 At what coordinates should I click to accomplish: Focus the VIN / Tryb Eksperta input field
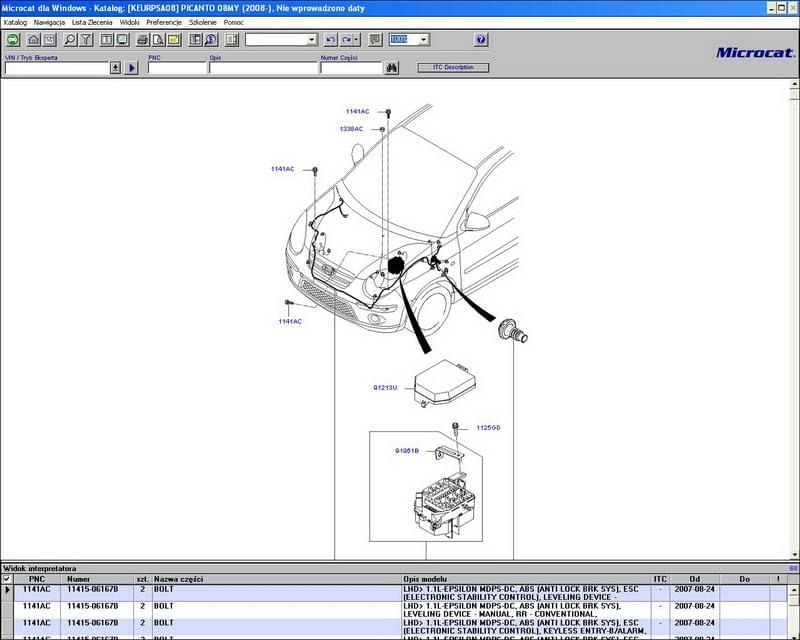pos(57,67)
